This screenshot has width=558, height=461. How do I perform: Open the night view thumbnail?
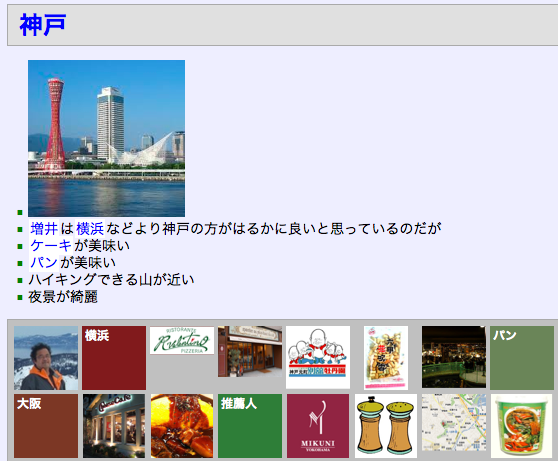click(454, 357)
